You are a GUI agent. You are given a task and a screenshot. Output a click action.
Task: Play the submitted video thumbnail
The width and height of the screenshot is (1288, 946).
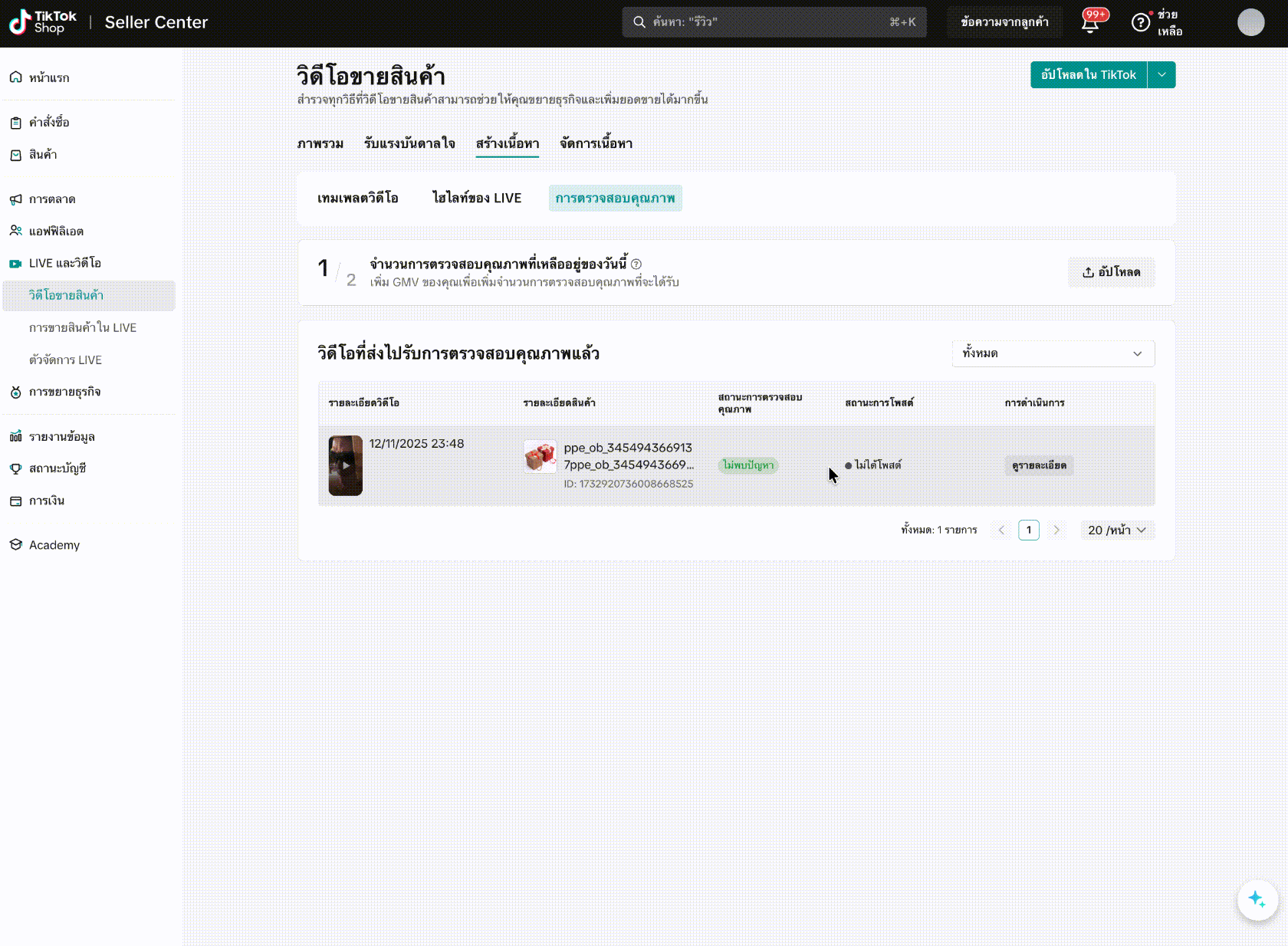[346, 465]
